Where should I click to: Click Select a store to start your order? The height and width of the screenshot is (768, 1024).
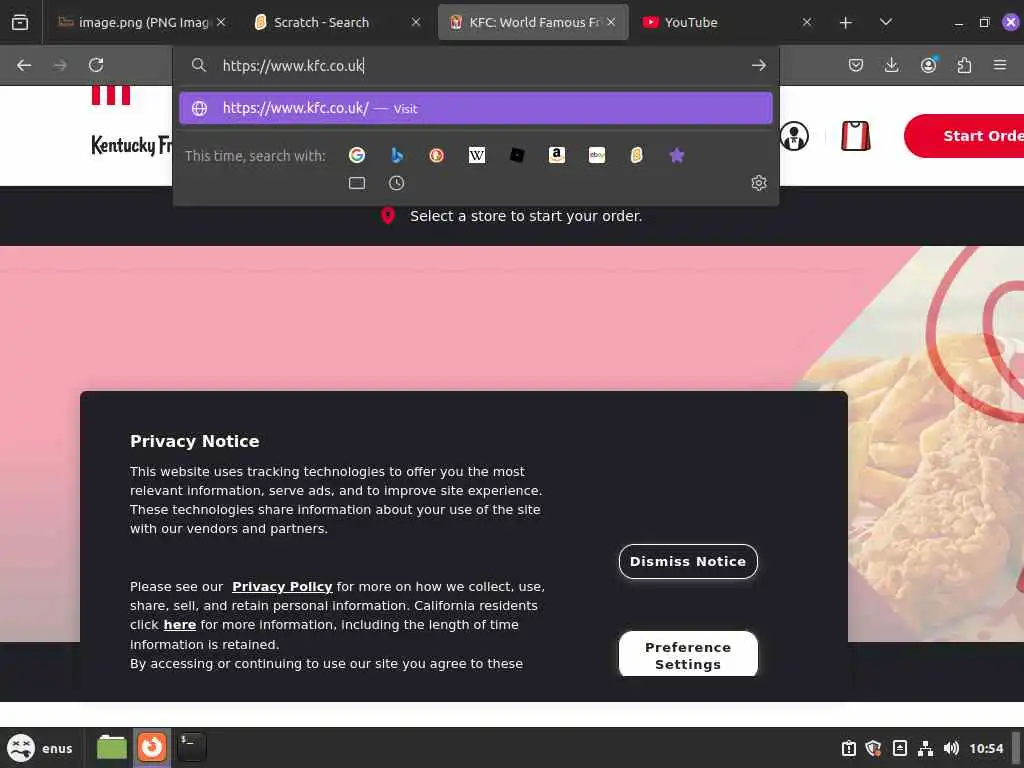click(x=526, y=216)
